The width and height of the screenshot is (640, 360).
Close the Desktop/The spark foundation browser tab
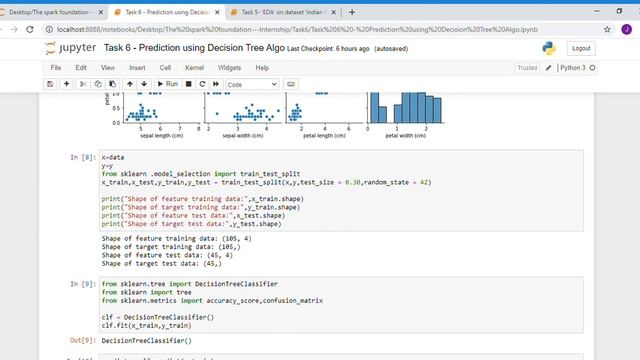point(101,12)
